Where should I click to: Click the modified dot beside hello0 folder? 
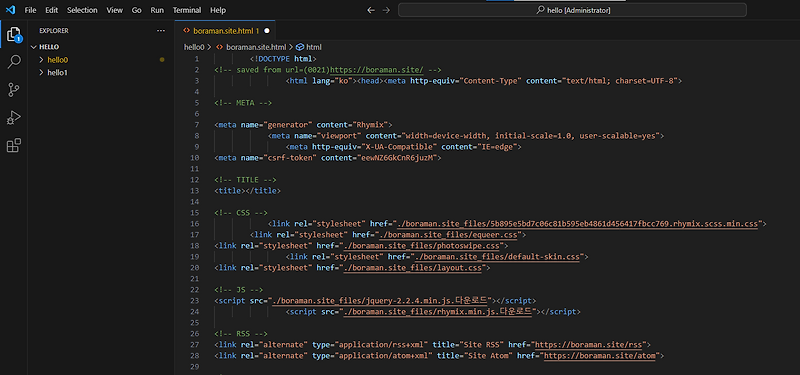(x=162, y=60)
